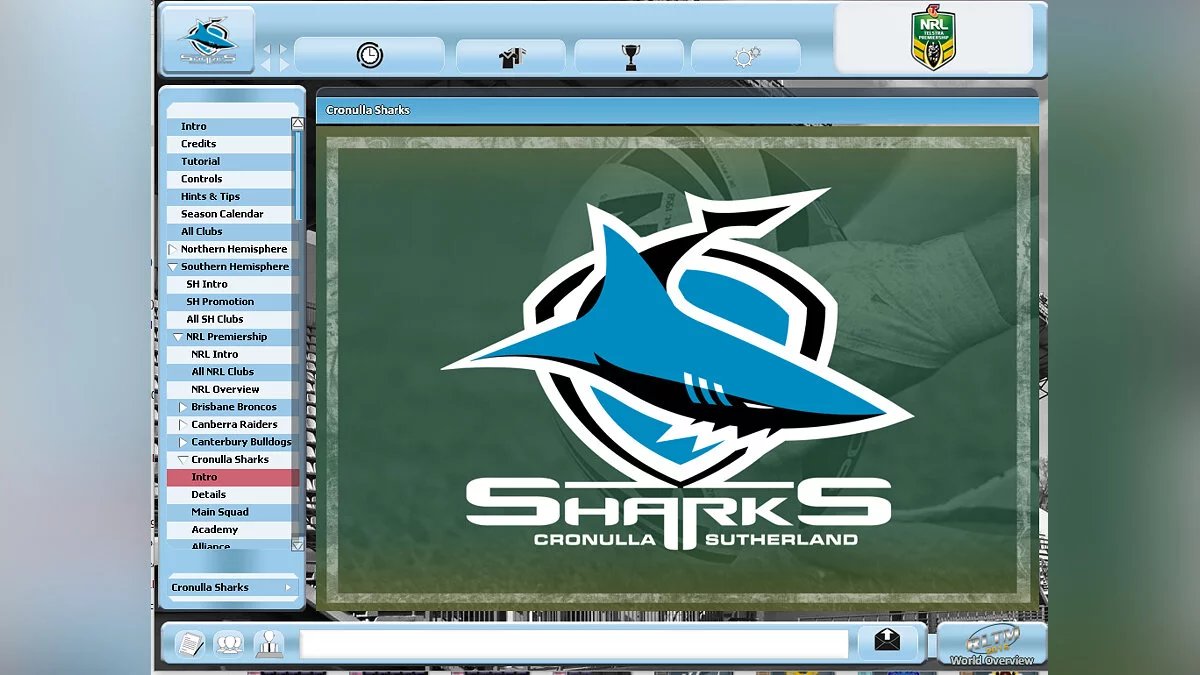Open the notes document icon
This screenshot has height=675, width=1200.
coord(190,643)
